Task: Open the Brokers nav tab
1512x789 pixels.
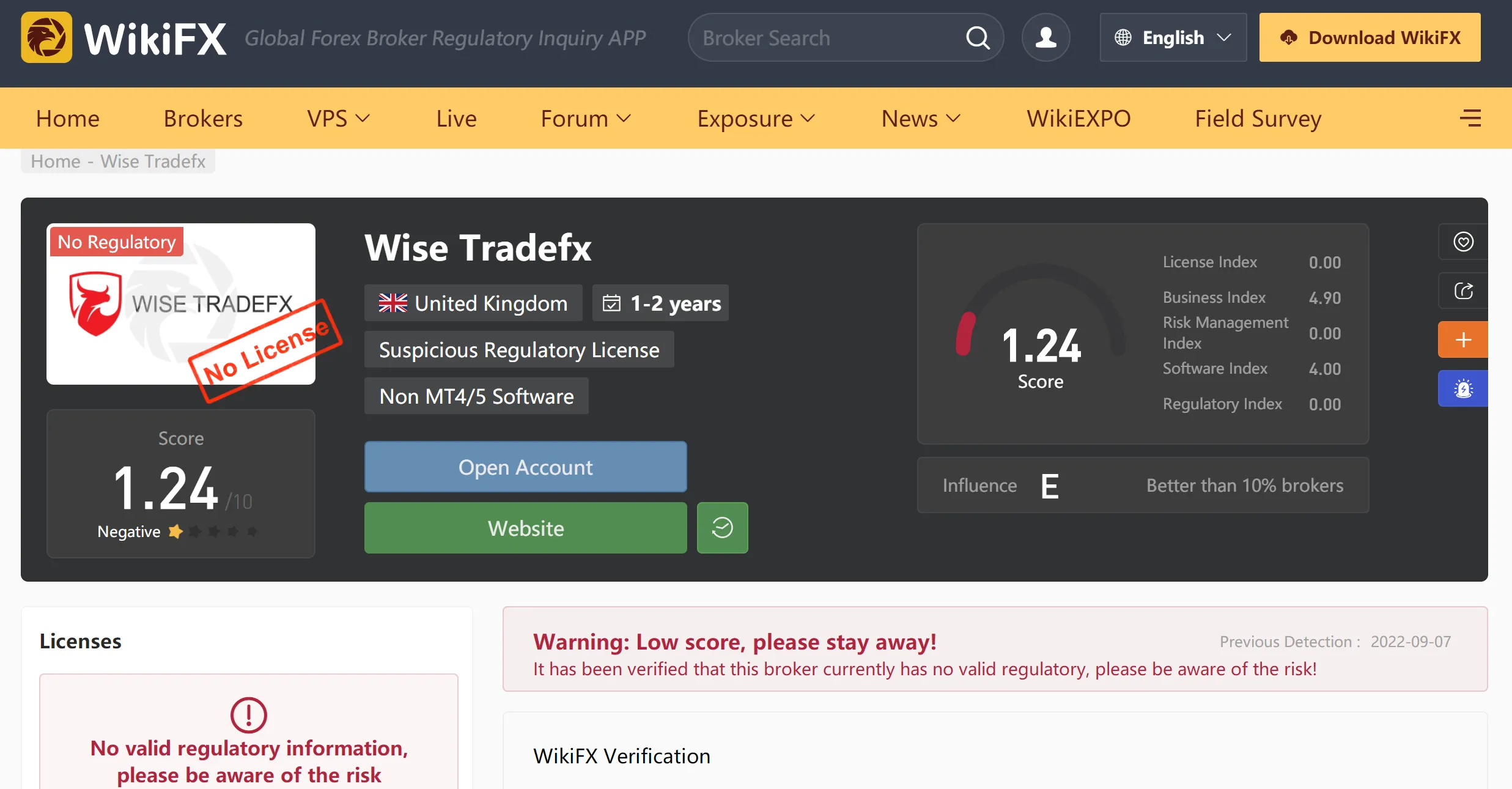Action: (x=203, y=118)
